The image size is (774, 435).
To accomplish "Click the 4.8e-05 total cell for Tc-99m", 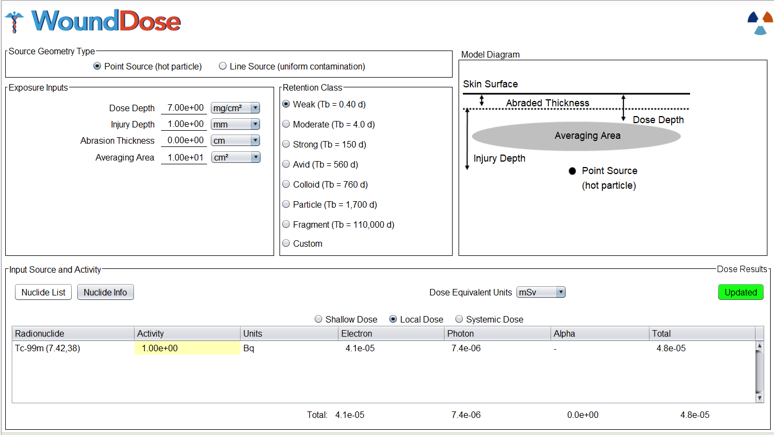I will click(702, 348).
